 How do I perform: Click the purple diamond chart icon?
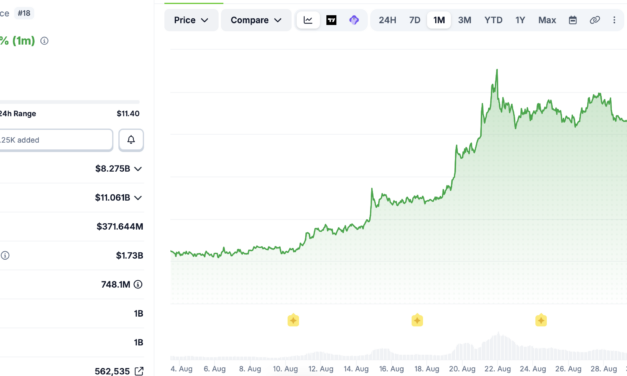[354, 20]
